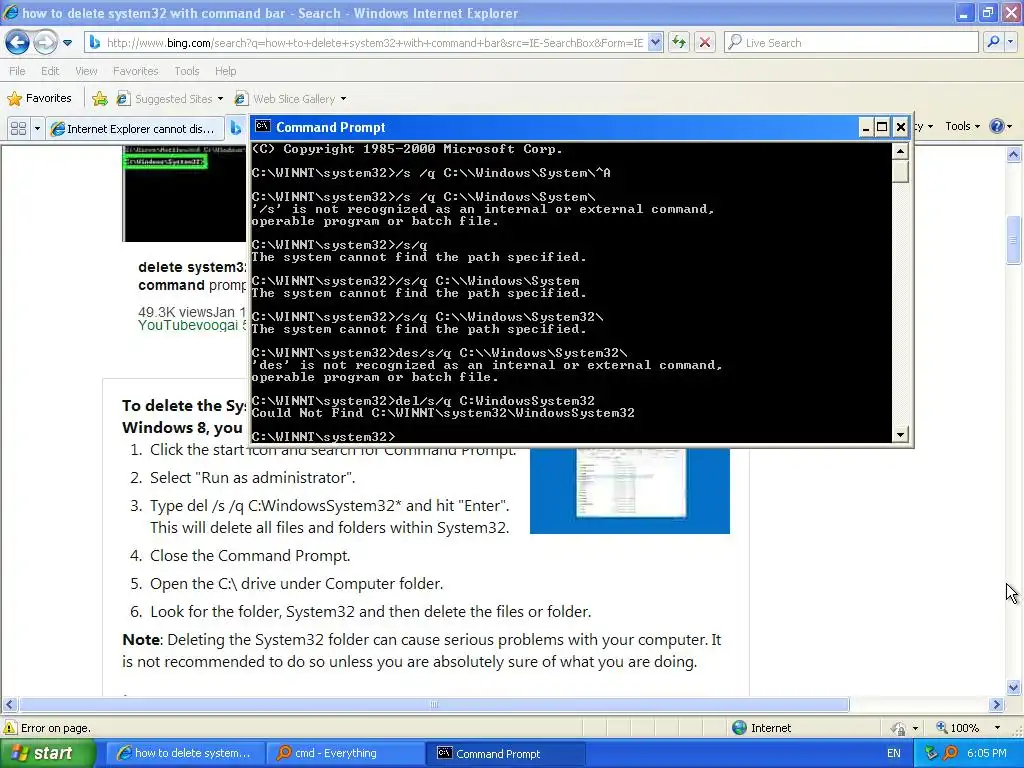Open Tools dropdown in IE command bar
Viewport: 1024px width, 768px height.
(962, 126)
